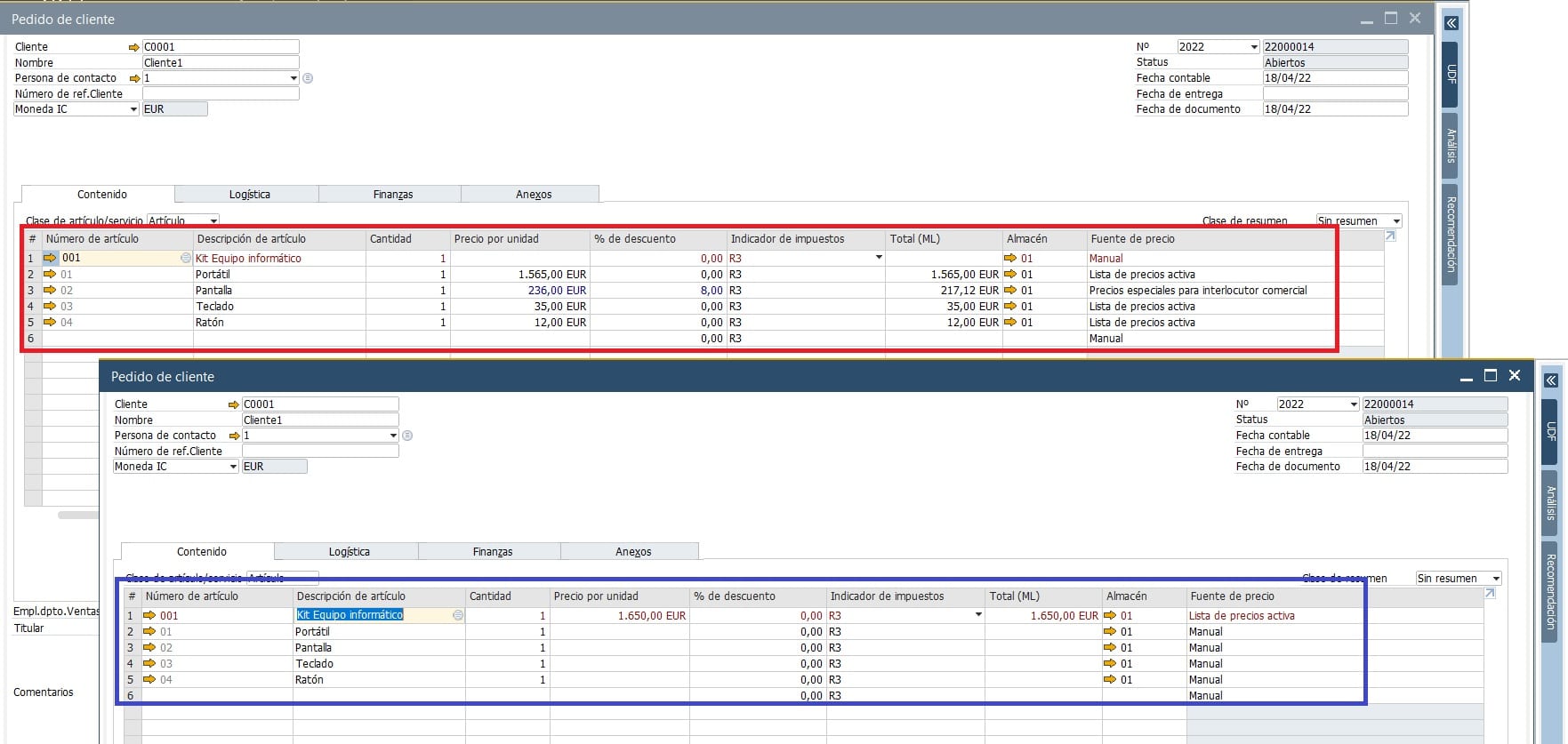Open Almacén link arrow on Ratón row, front window

[1110, 679]
